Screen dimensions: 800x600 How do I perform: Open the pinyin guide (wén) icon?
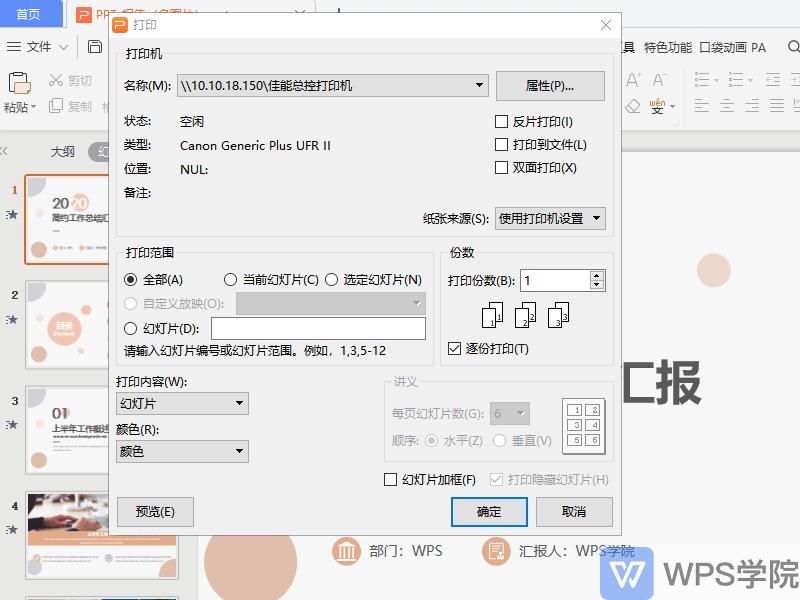(657, 104)
